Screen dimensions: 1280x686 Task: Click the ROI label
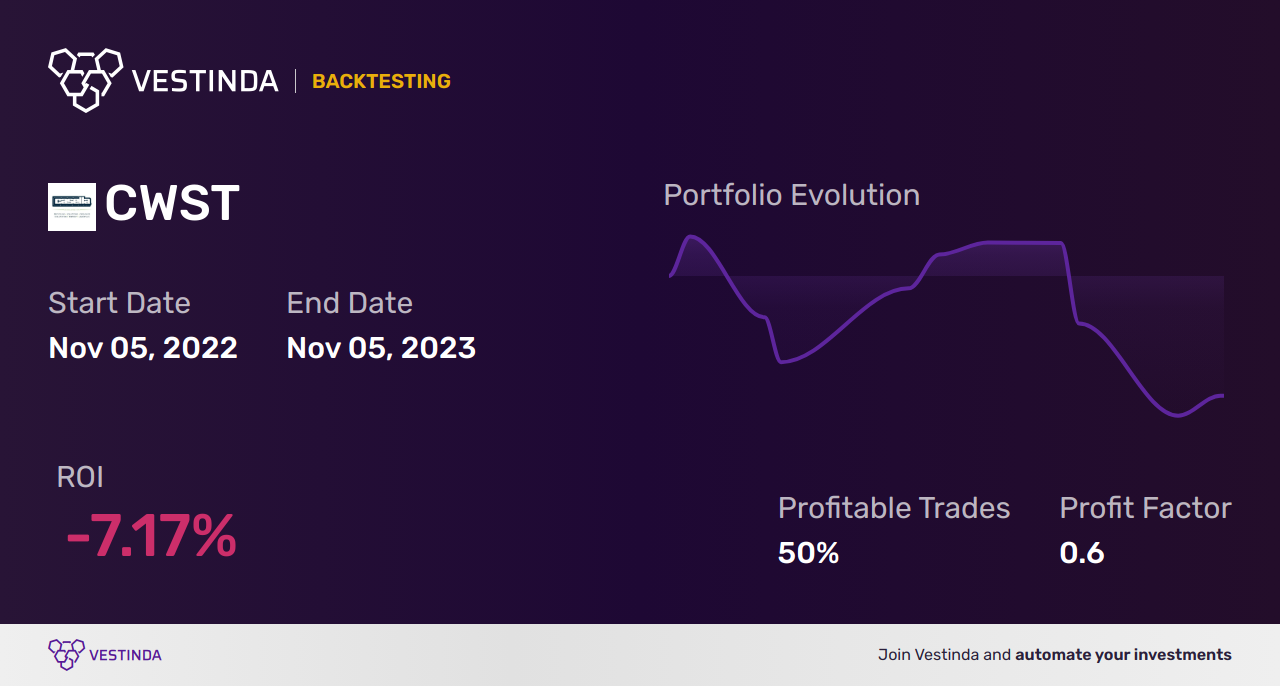80,477
